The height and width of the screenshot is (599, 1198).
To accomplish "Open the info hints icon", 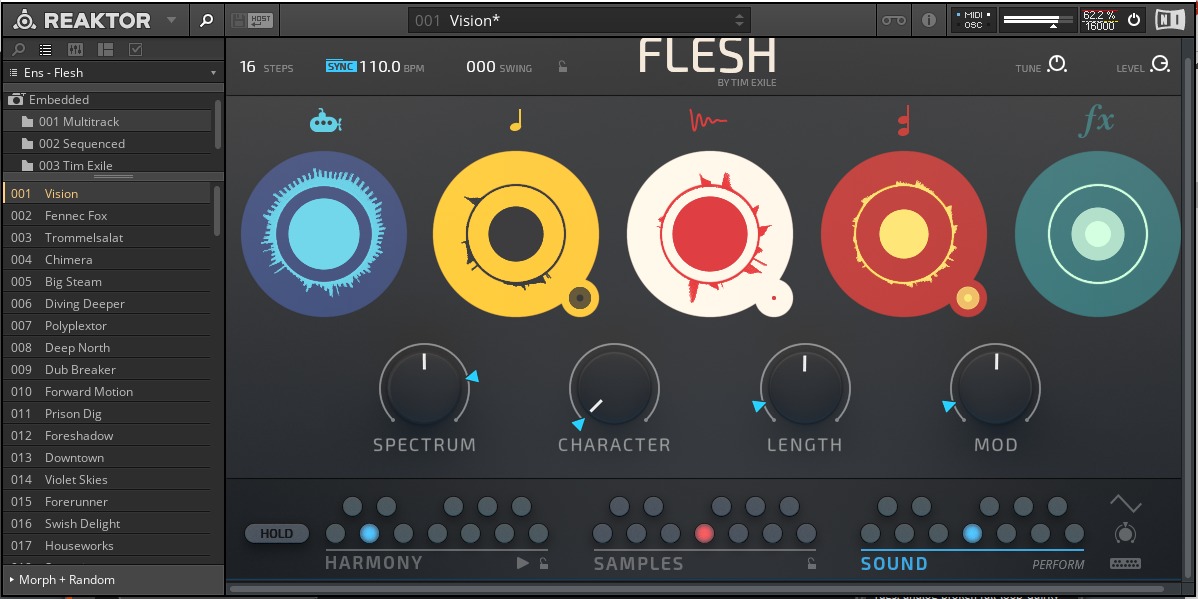I will [929, 21].
